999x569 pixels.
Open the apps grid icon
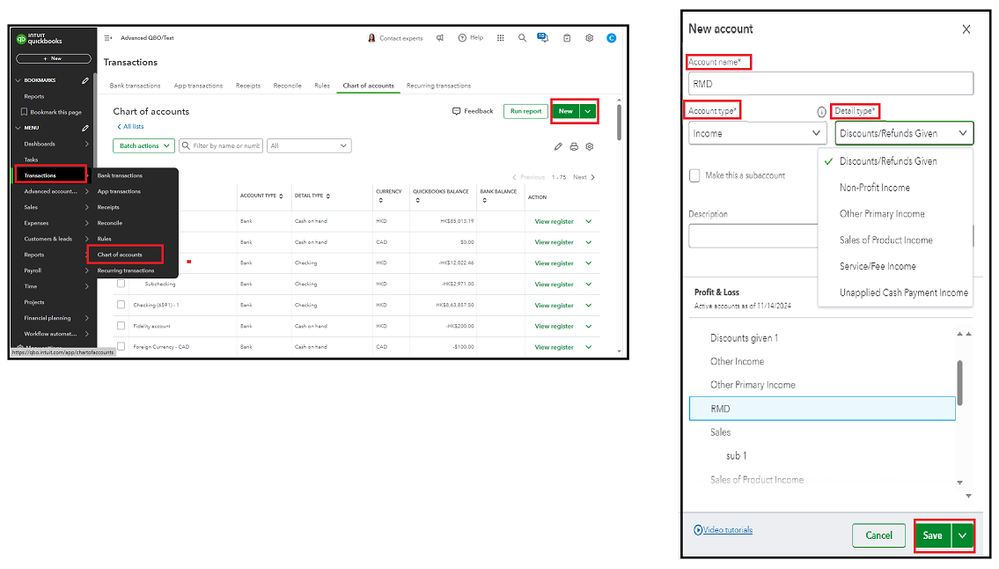point(501,38)
